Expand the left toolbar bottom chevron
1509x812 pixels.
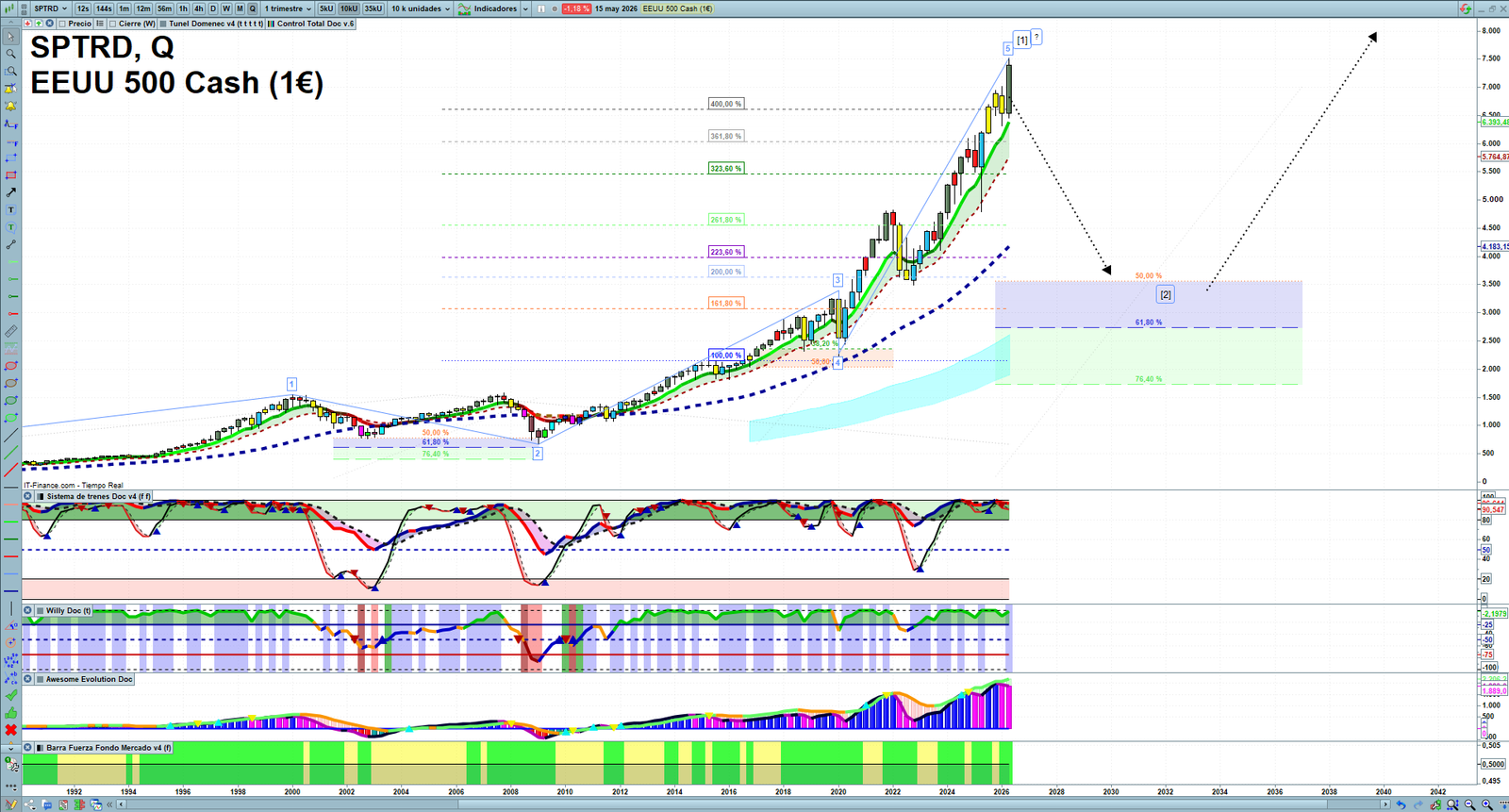point(11,748)
